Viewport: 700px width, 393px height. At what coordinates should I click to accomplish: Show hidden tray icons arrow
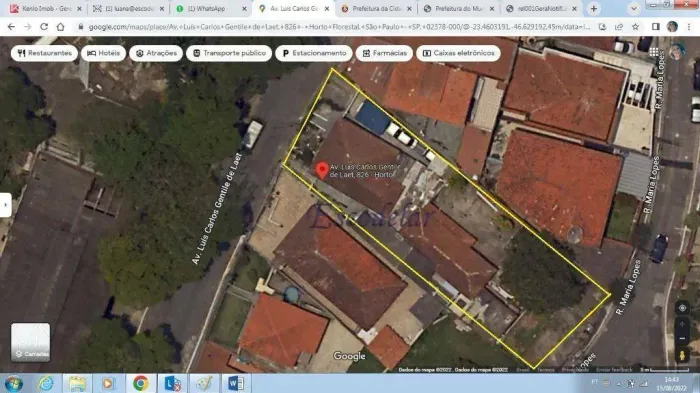(618, 384)
